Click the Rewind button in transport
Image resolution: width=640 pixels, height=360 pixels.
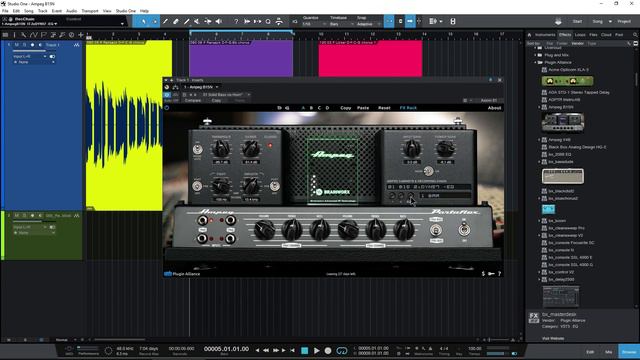[x=266, y=350]
